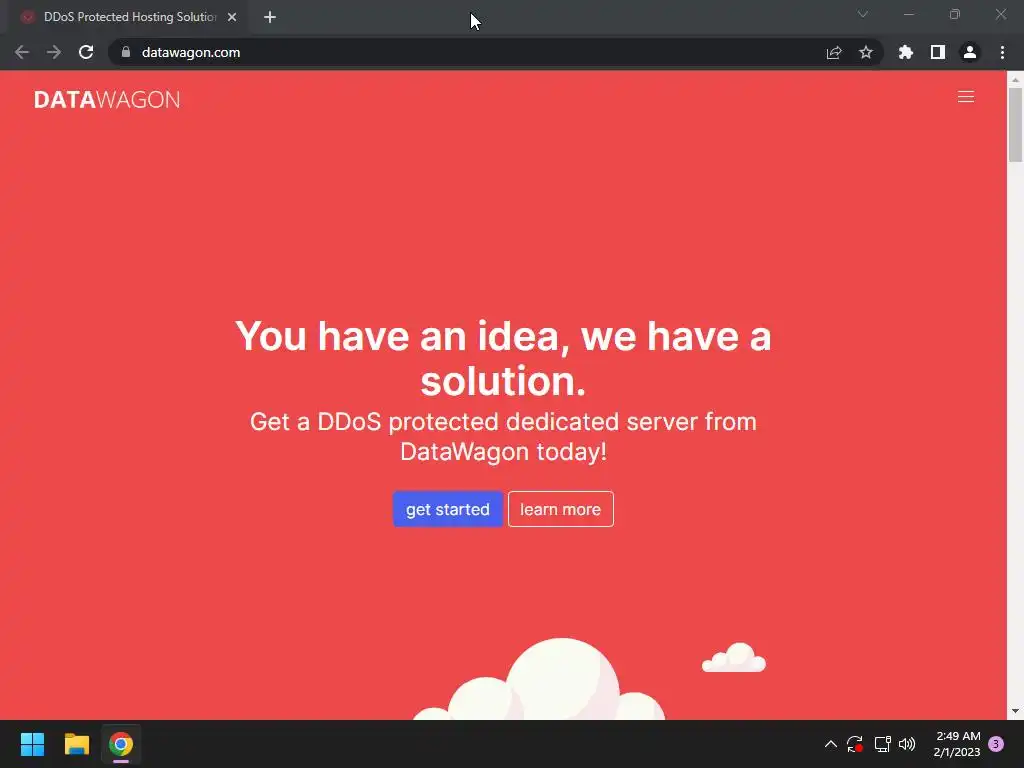Open a new tab with plus button

click(270, 17)
